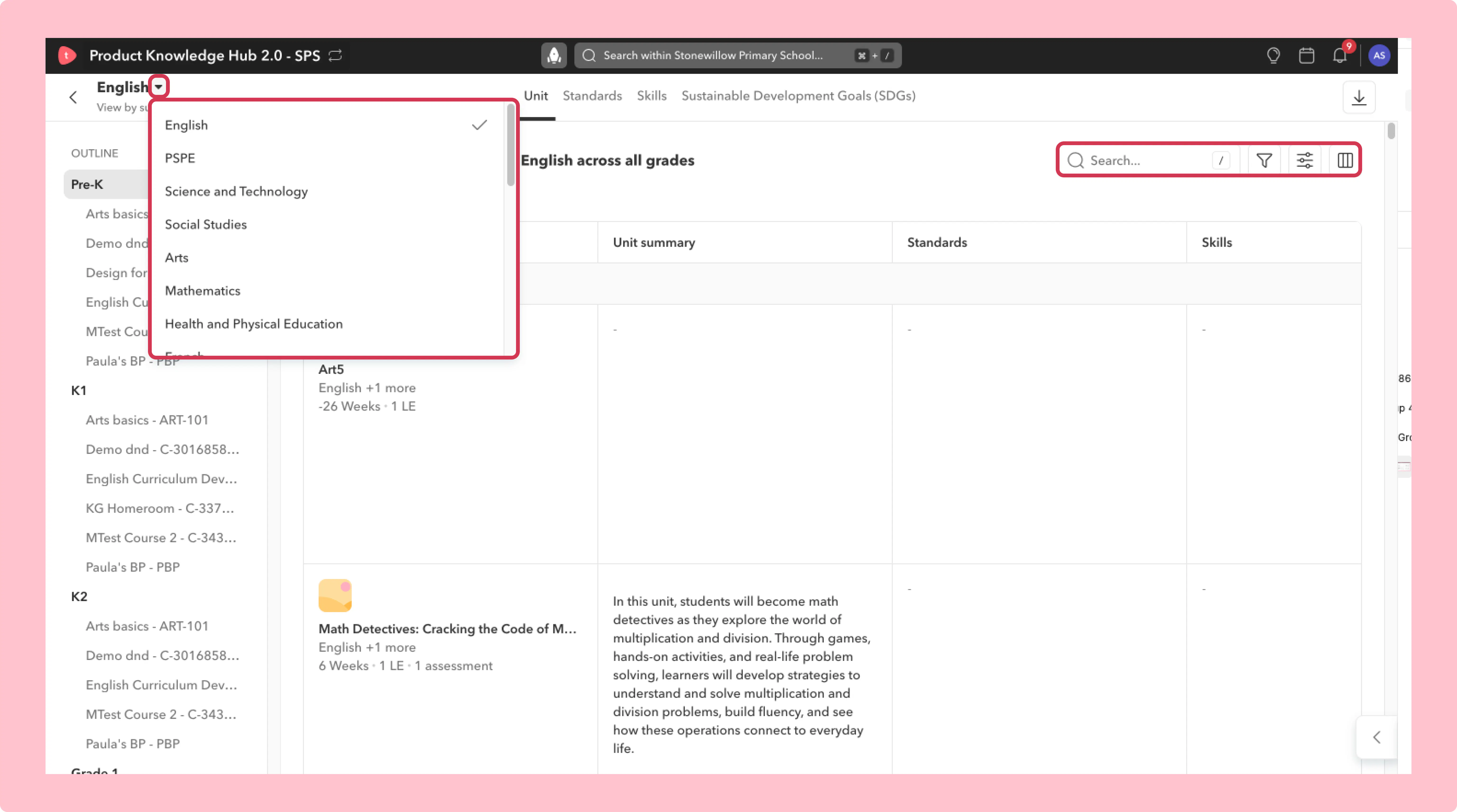Click the download export icon

pyautogui.click(x=1359, y=97)
